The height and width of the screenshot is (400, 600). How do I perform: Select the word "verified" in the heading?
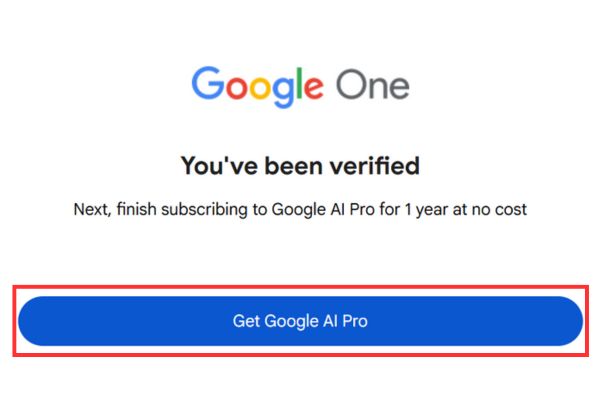(x=379, y=165)
